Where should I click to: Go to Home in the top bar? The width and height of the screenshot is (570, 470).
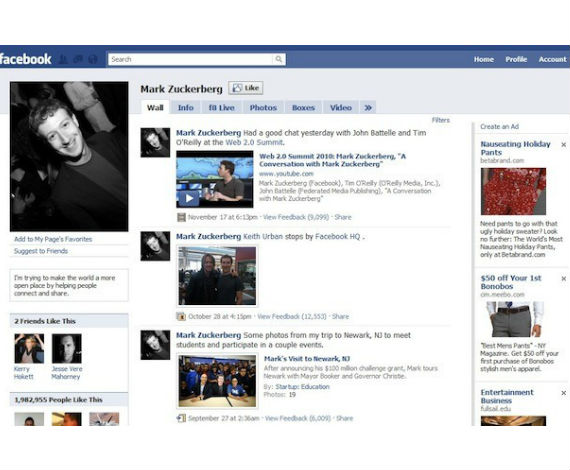pos(483,59)
